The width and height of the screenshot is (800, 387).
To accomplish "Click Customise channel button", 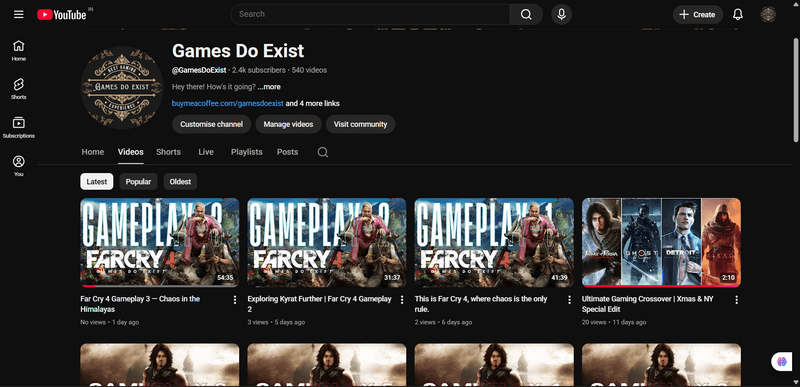I will pos(211,124).
